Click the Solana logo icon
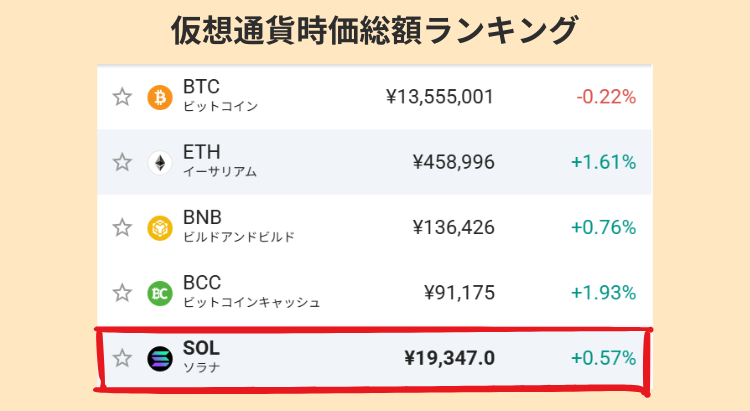Image resolution: width=750 pixels, height=411 pixels. pos(160,358)
